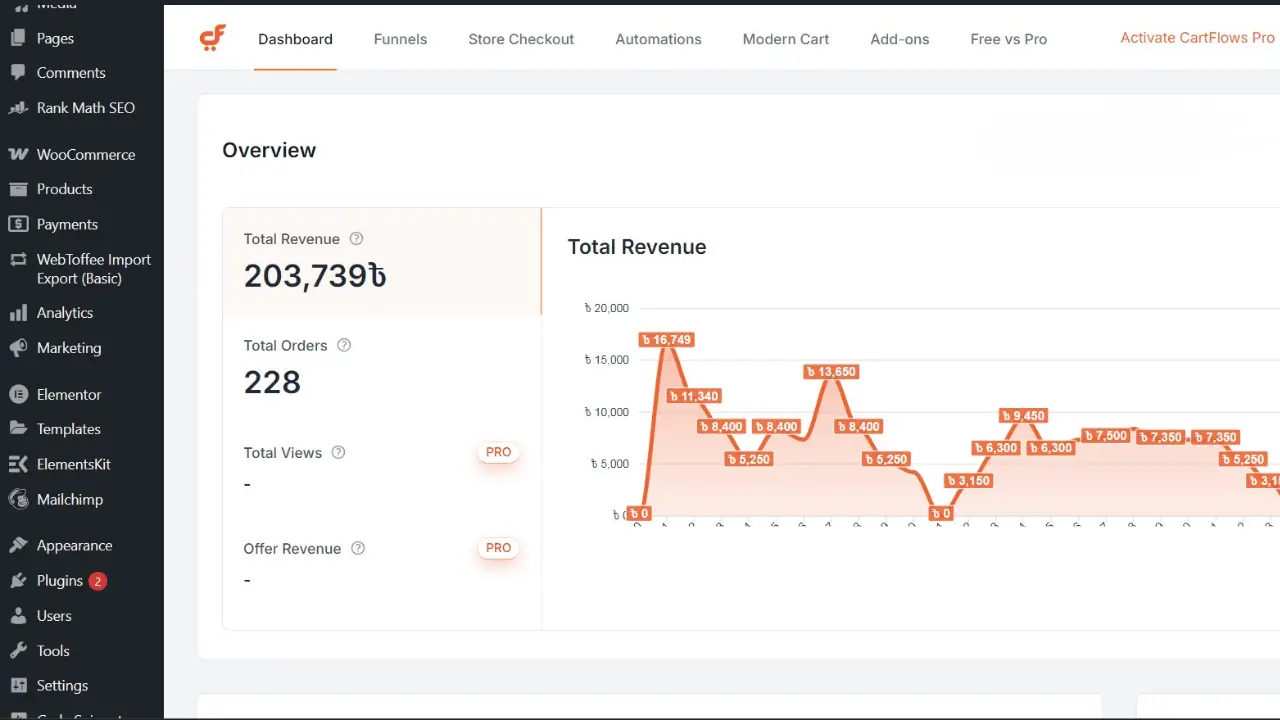Open Plugins menu with update badge

(x=60, y=581)
